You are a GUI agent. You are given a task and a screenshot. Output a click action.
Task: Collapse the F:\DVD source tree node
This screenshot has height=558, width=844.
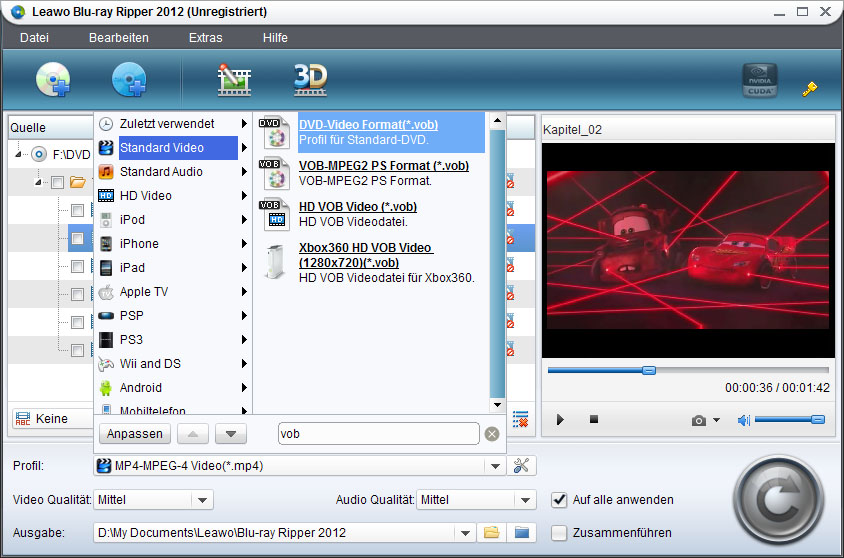(x=18, y=155)
